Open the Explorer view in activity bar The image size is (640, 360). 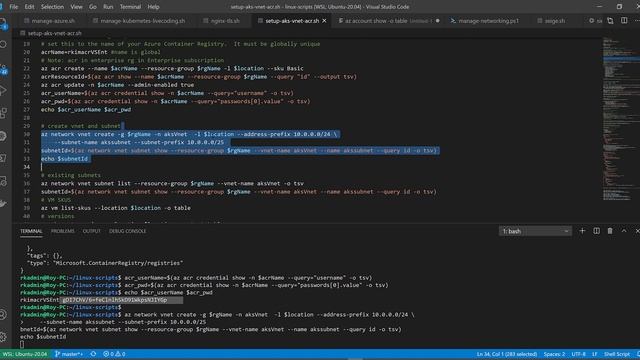tap(3, 23)
